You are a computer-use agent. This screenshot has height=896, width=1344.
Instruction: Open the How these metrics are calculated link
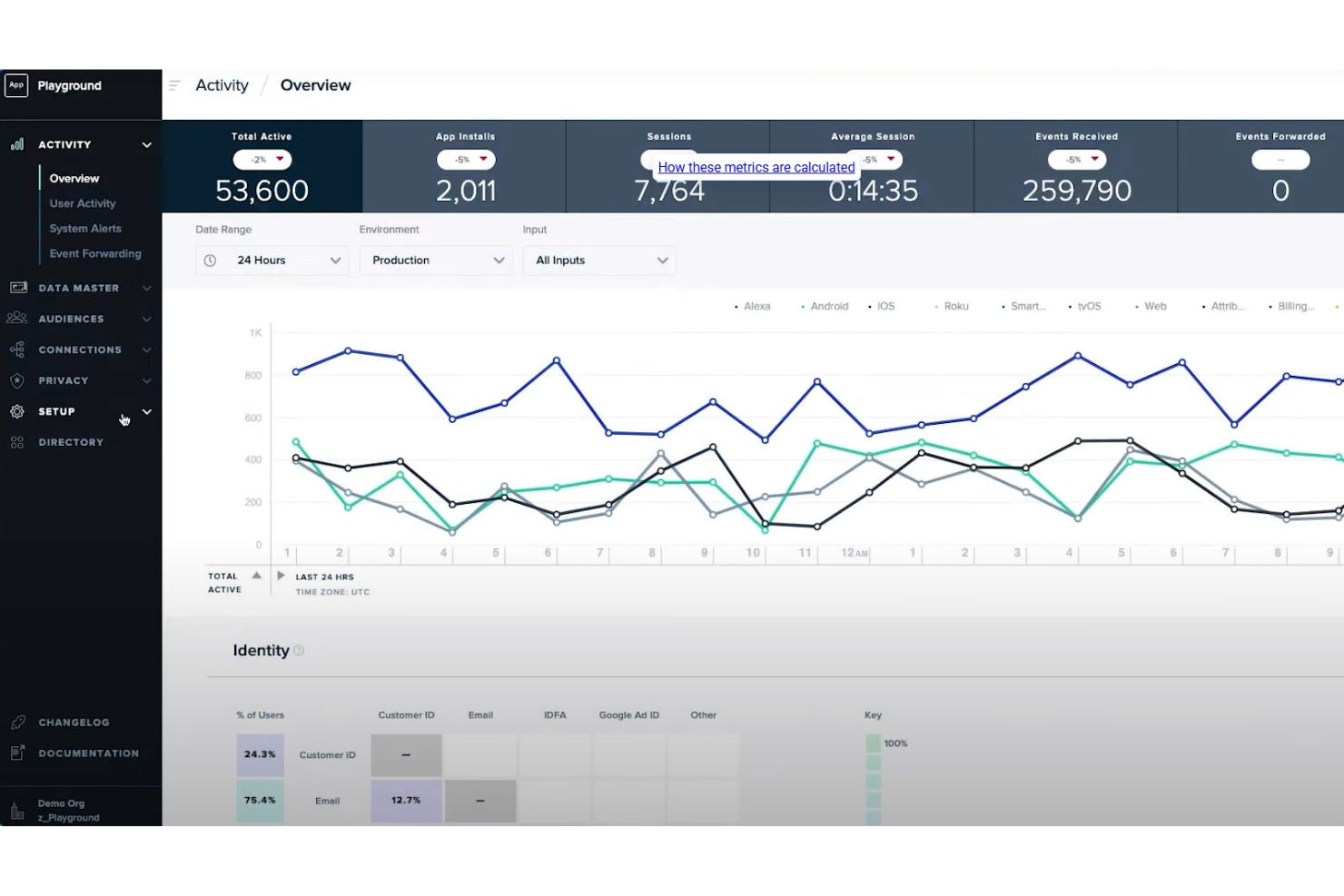click(756, 167)
